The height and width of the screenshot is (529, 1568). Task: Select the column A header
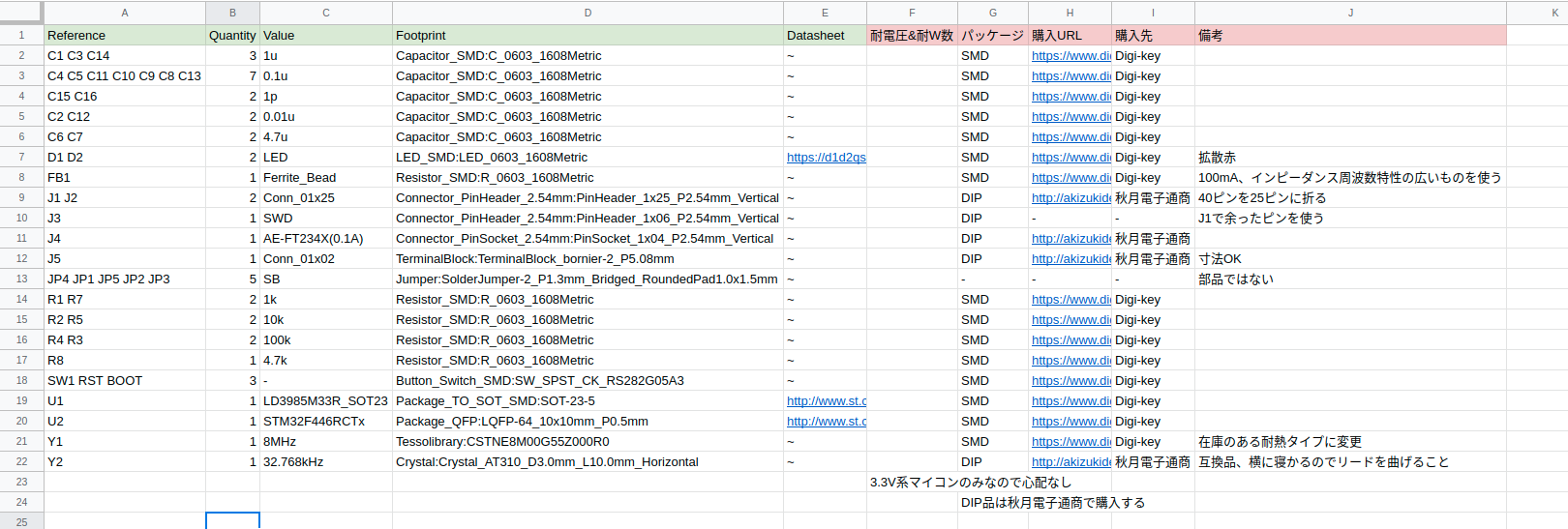[125, 13]
